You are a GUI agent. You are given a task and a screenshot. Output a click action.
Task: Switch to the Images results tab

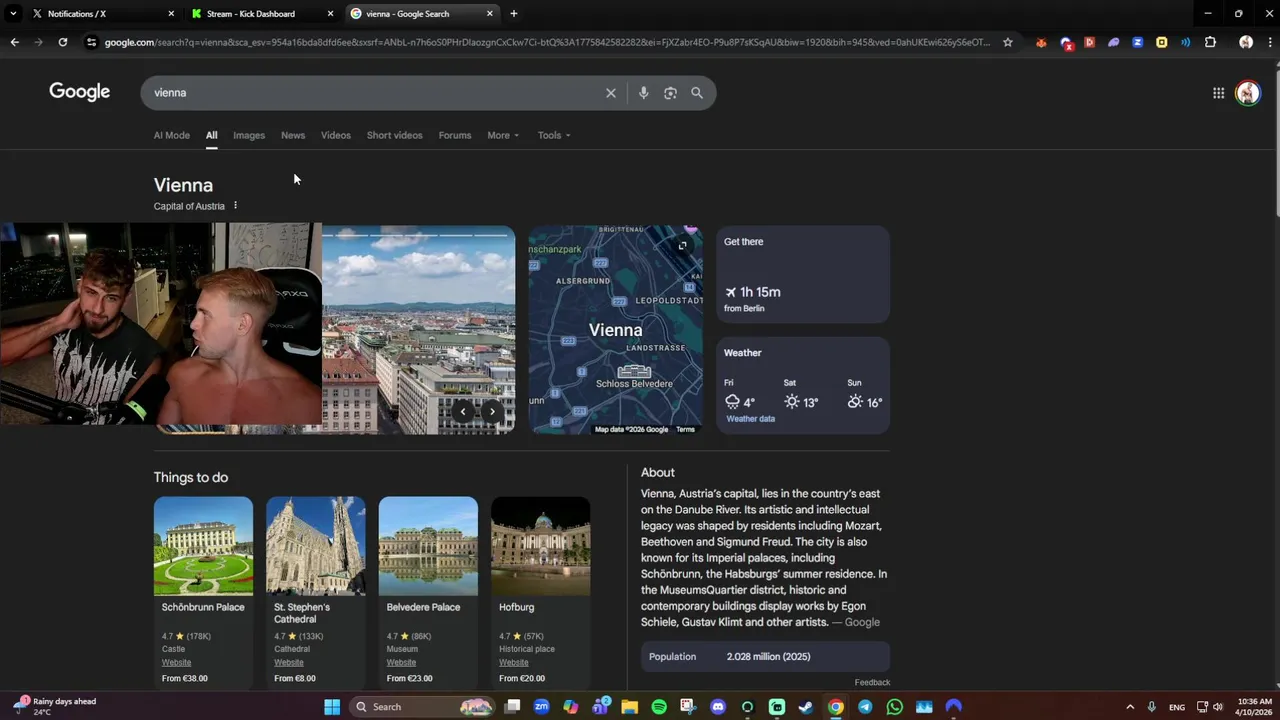(x=249, y=135)
